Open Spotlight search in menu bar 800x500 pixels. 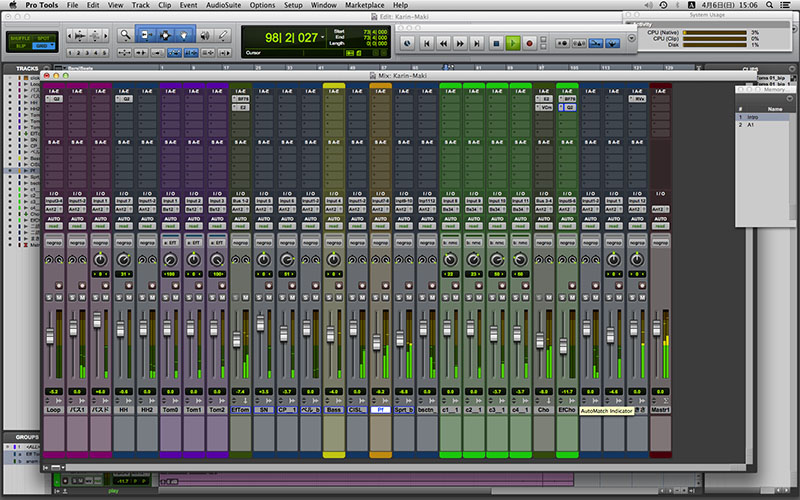click(x=769, y=5)
